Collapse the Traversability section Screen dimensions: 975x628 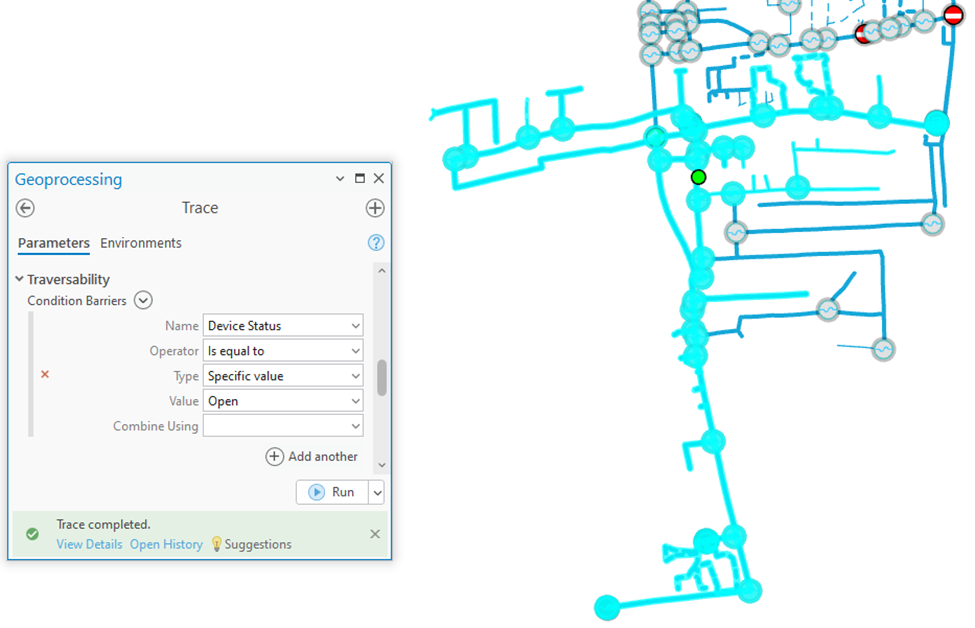[x=19, y=279]
